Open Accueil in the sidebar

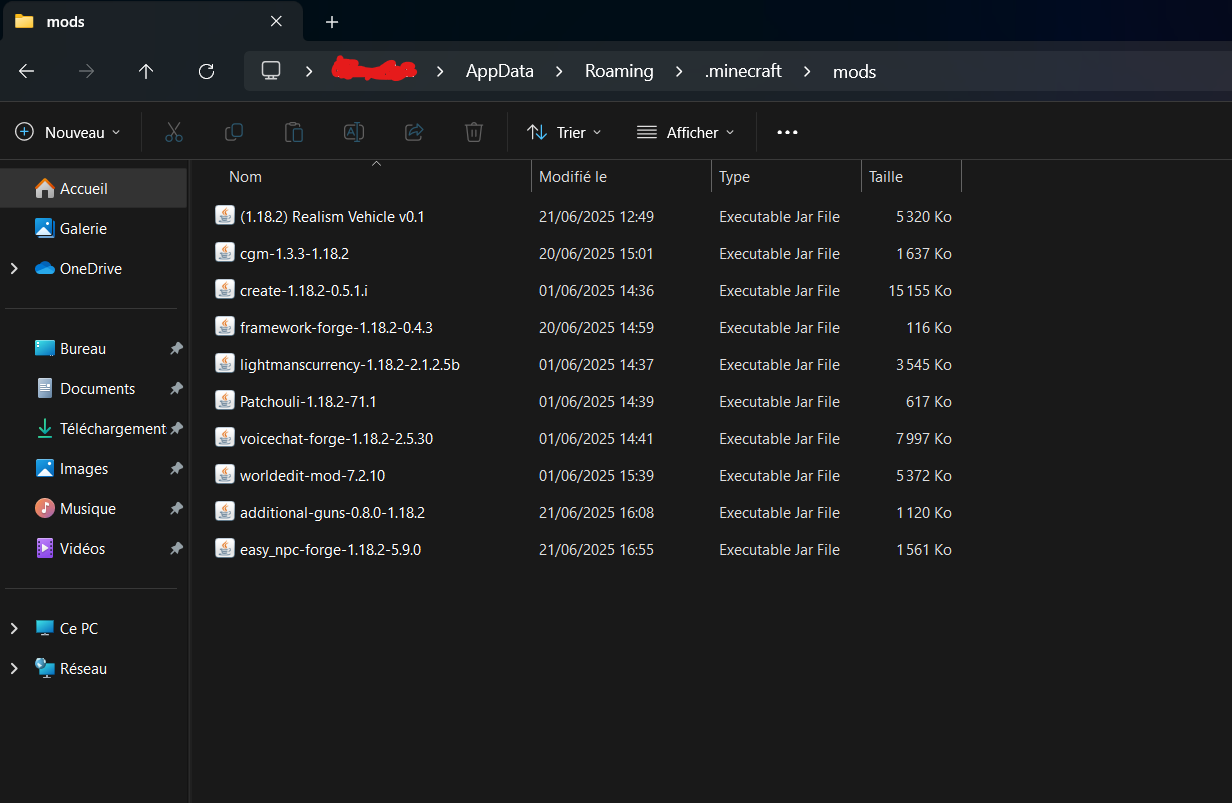pyautogui.click(x=94, y=188)
